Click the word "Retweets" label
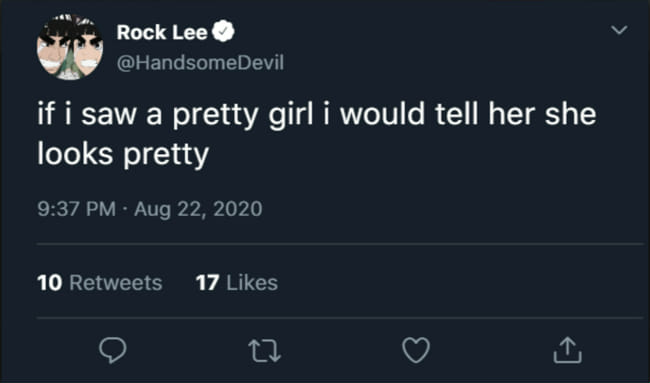Image resolution: width=650 pixels, height=383 pixels. pos(116,283)
